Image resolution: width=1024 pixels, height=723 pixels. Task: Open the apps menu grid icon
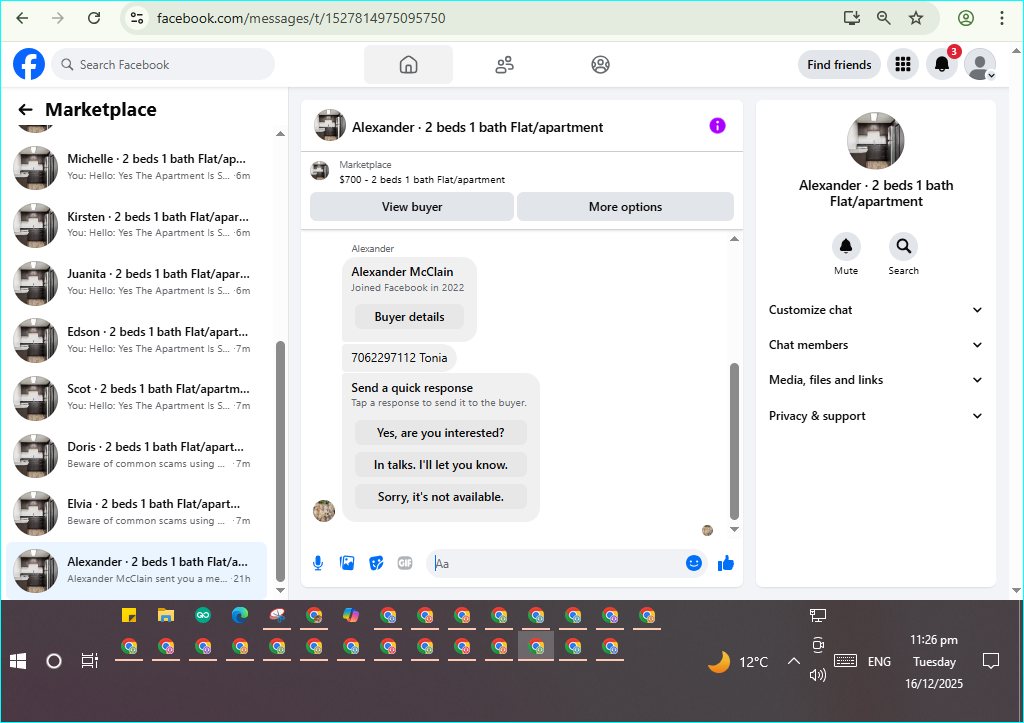[903, 64]
